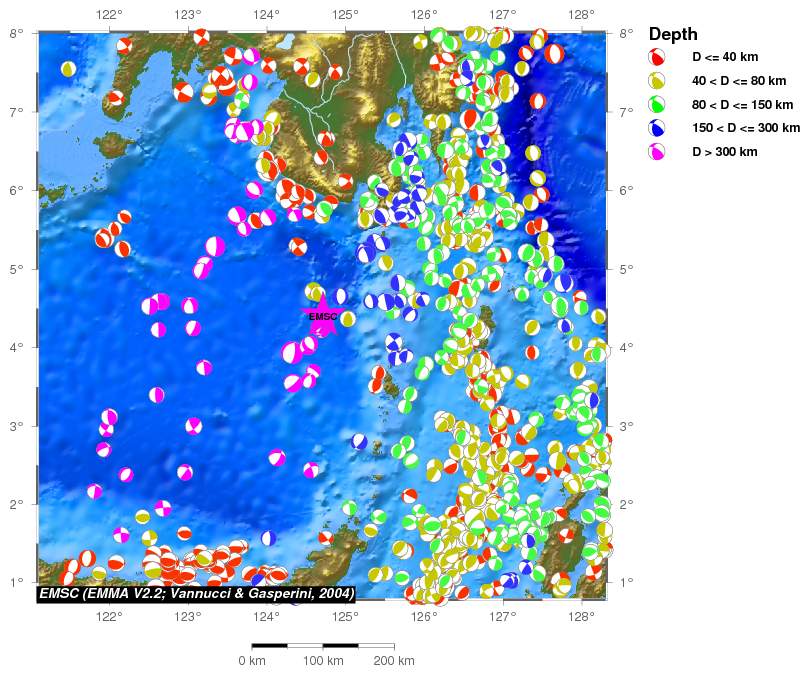The height and width of the screenshot is (675, 810).
Task: Click the '200 km' scale bar label
Action: (x=393, y=661)
